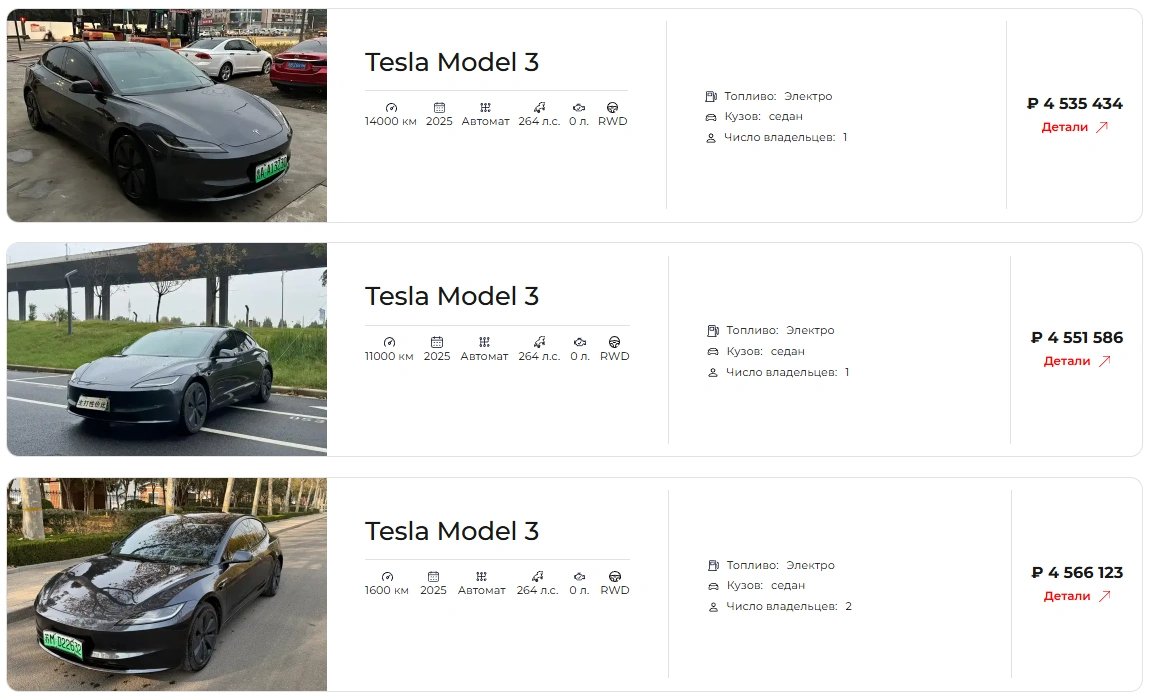
Task: Click the owners count person icon in the third listing
Action: (712, 607)
